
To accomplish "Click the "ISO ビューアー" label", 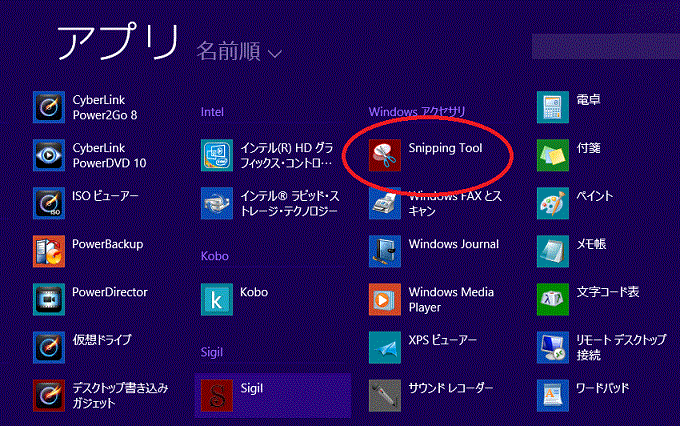I will click(x=105, y=196).
